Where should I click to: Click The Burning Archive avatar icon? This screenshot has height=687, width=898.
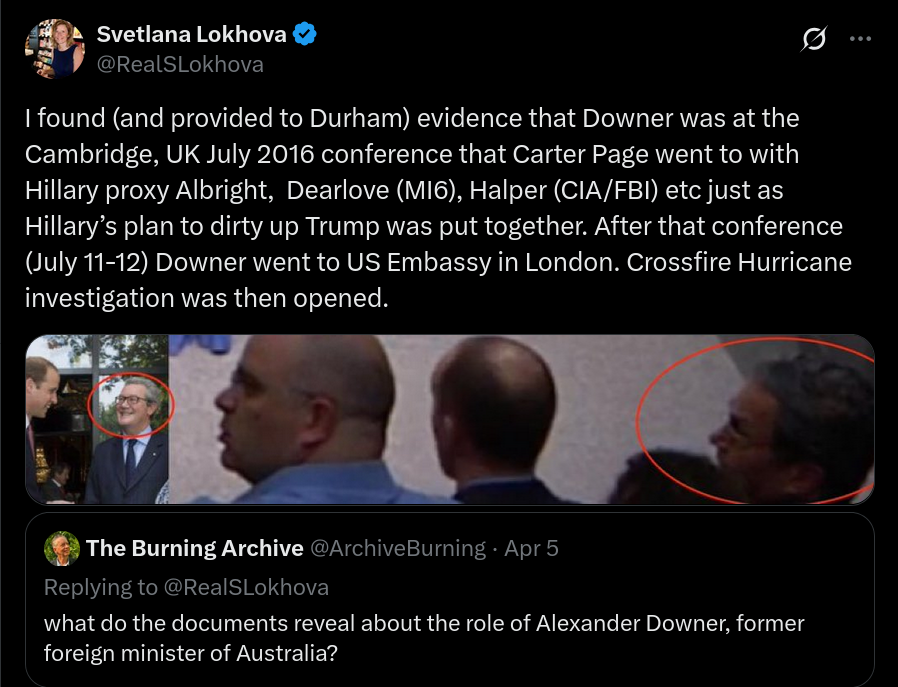coord(62,548)
